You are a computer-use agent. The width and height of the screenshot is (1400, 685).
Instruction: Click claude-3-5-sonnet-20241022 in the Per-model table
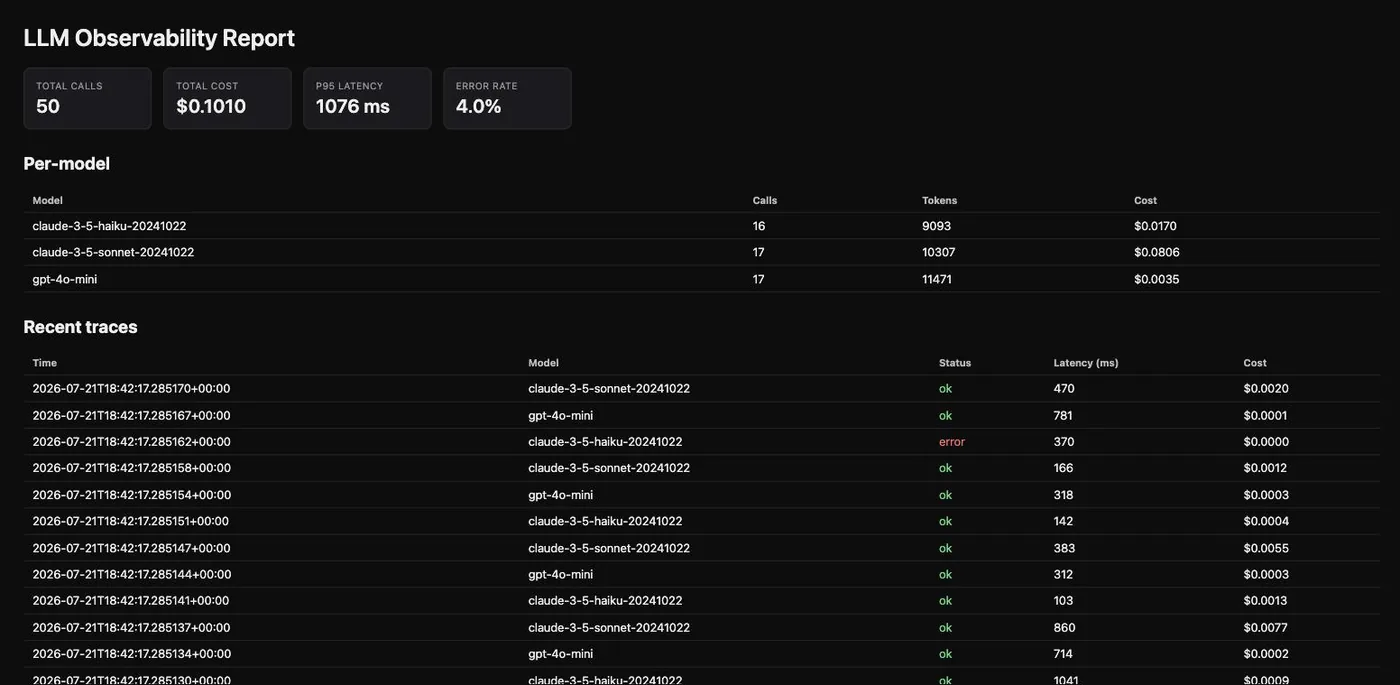113,252
